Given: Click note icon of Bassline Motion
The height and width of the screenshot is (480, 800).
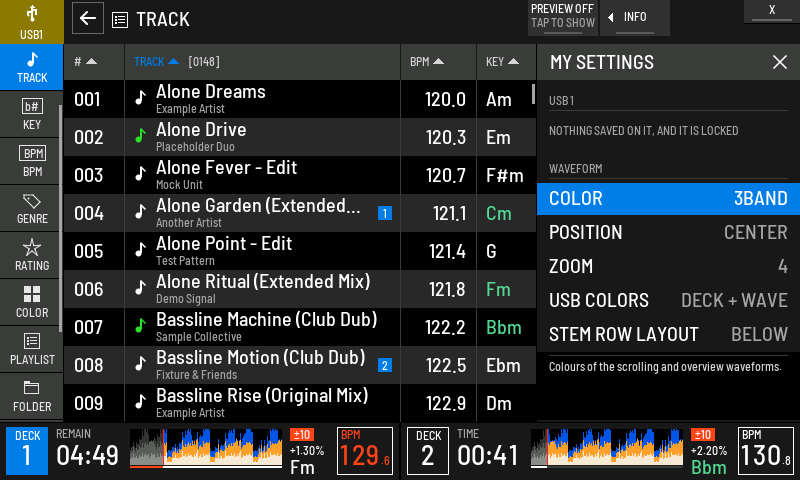Looking at the screenshot, I should click(x=140, y=364).
